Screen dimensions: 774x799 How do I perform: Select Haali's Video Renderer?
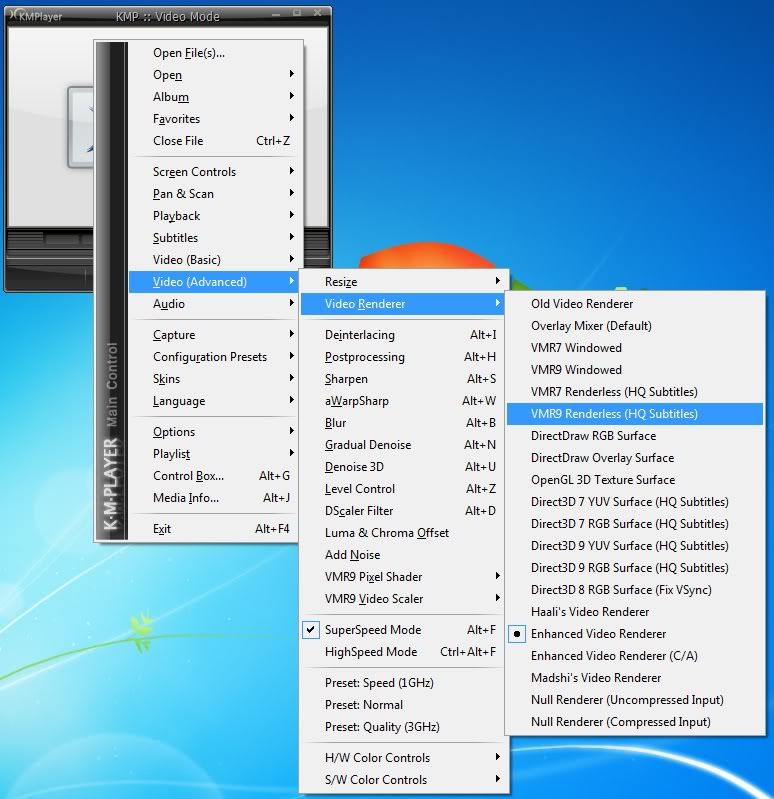click(x=635, y=612)
